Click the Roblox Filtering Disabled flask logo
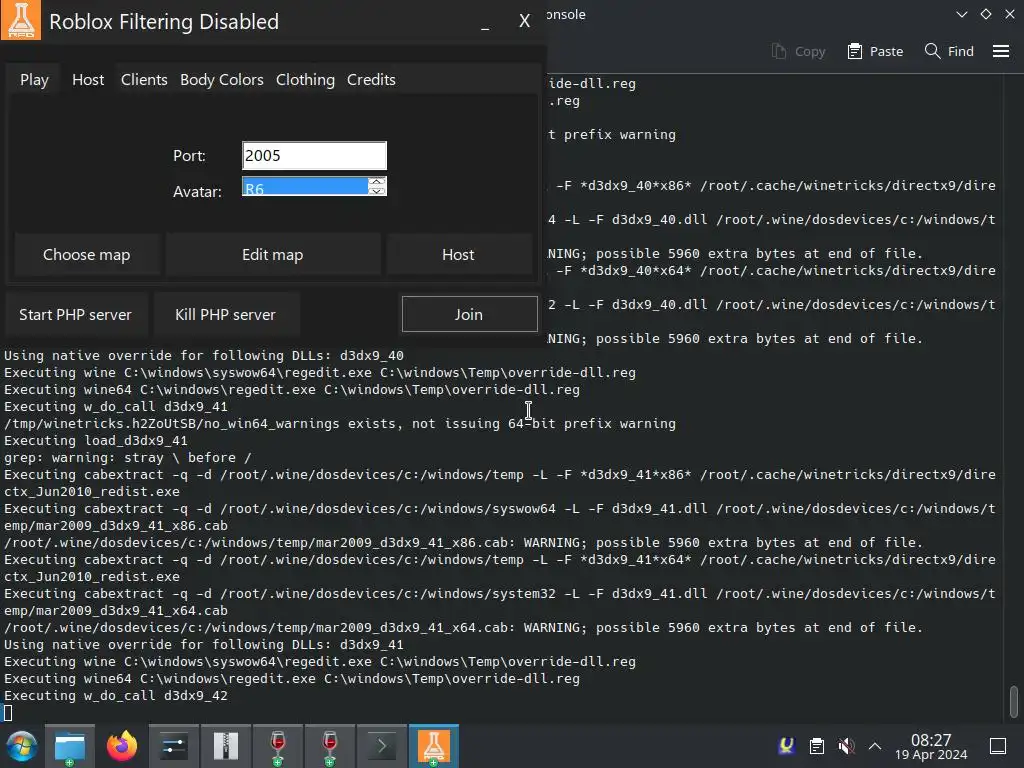 tap(21, 20)
